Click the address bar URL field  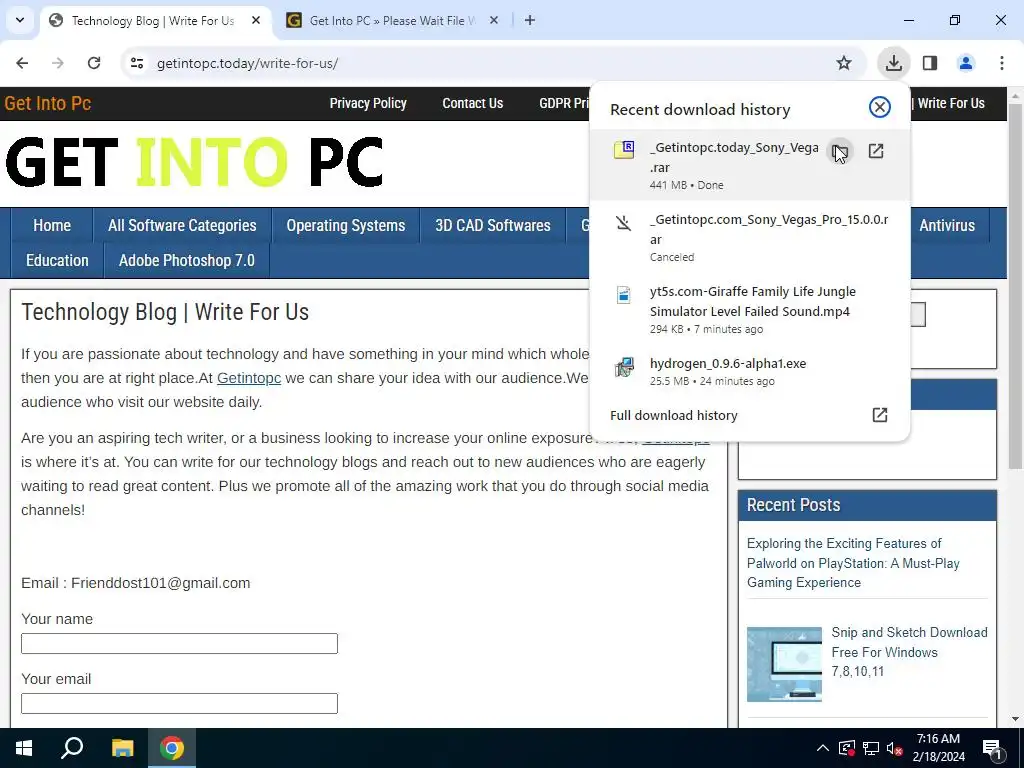pos(483,63)
